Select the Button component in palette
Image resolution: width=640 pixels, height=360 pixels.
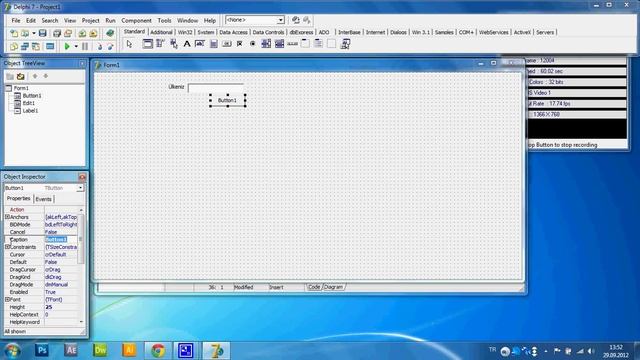tap(227, 44)
